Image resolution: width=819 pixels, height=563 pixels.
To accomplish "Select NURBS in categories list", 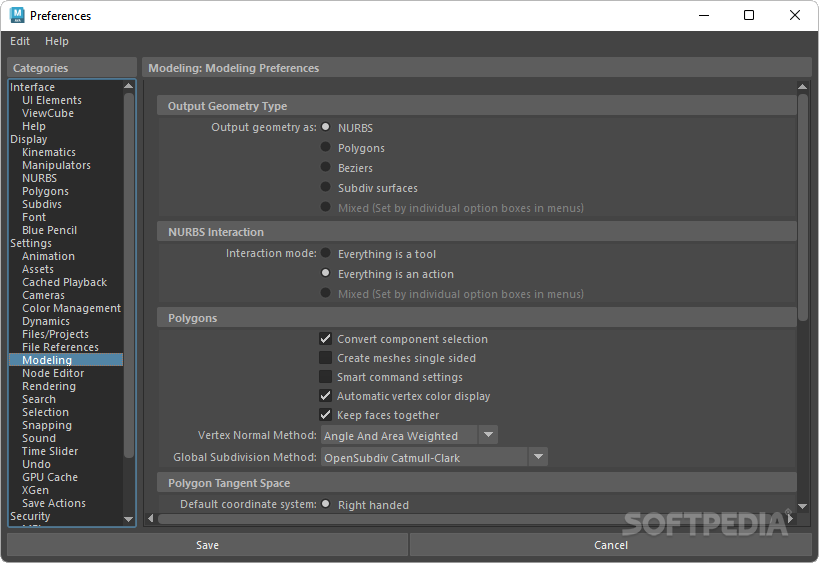I will [x=39, y=179].
